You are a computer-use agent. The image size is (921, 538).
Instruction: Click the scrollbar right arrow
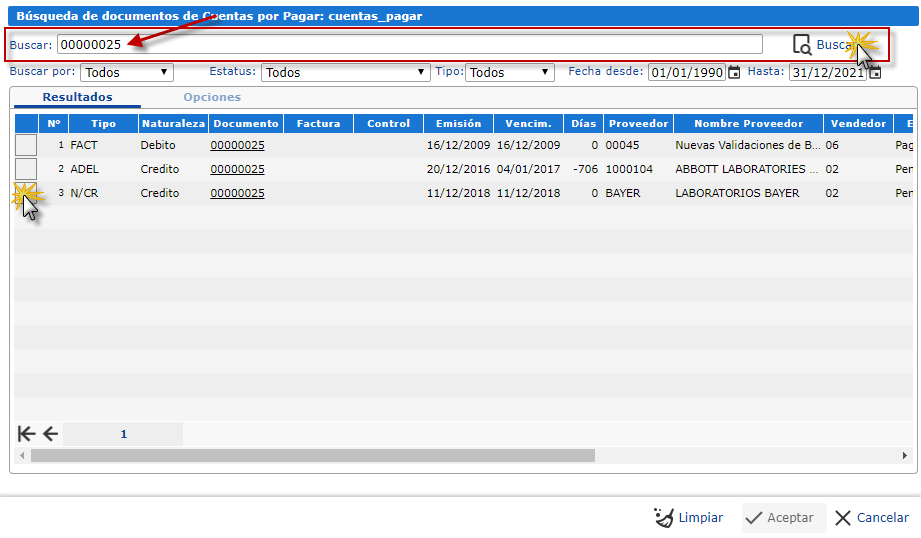[905, 456]
